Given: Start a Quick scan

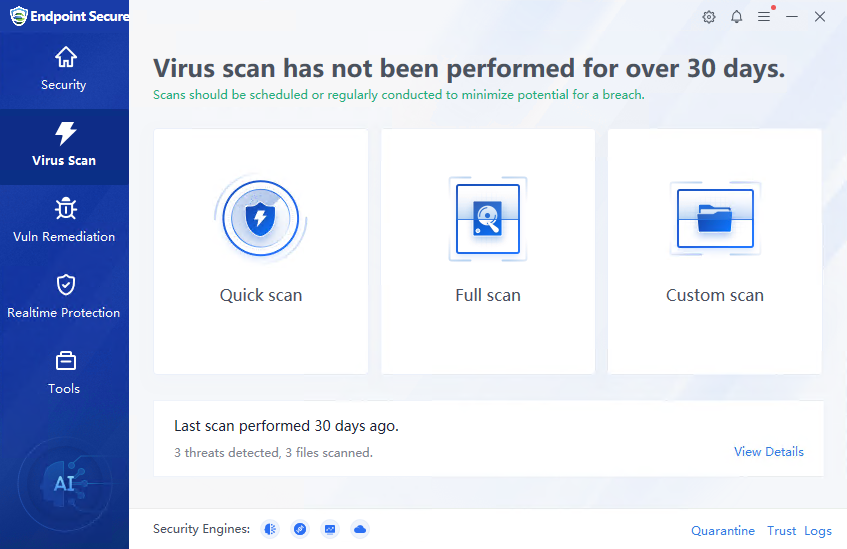Looking at the screenshot, I should [261, 250].
